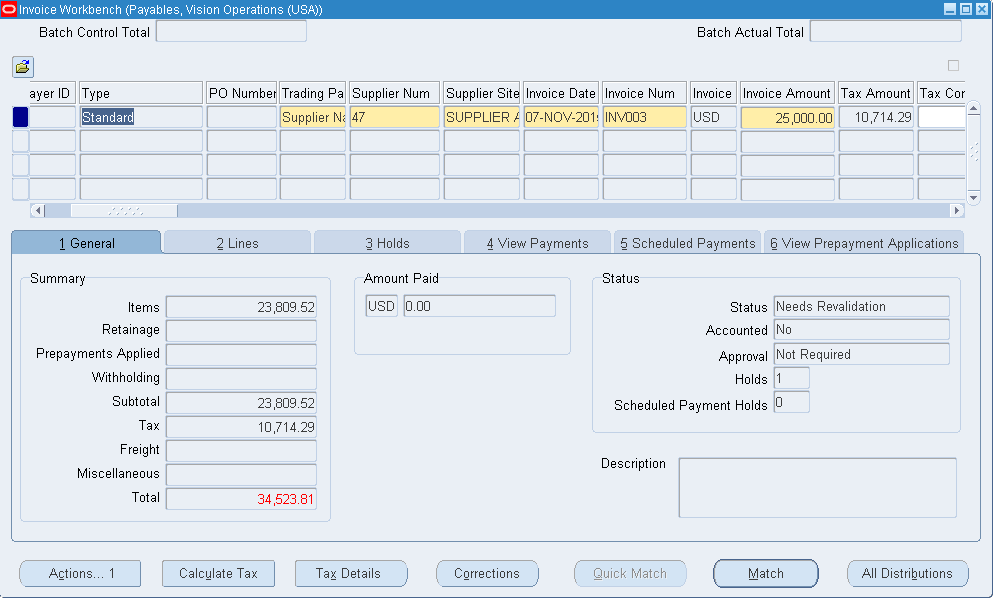Image resolution: width=993 pixels, height=598 pixels.
Task: Go to 5 Scheduled Payments tab
Action: 687,243
